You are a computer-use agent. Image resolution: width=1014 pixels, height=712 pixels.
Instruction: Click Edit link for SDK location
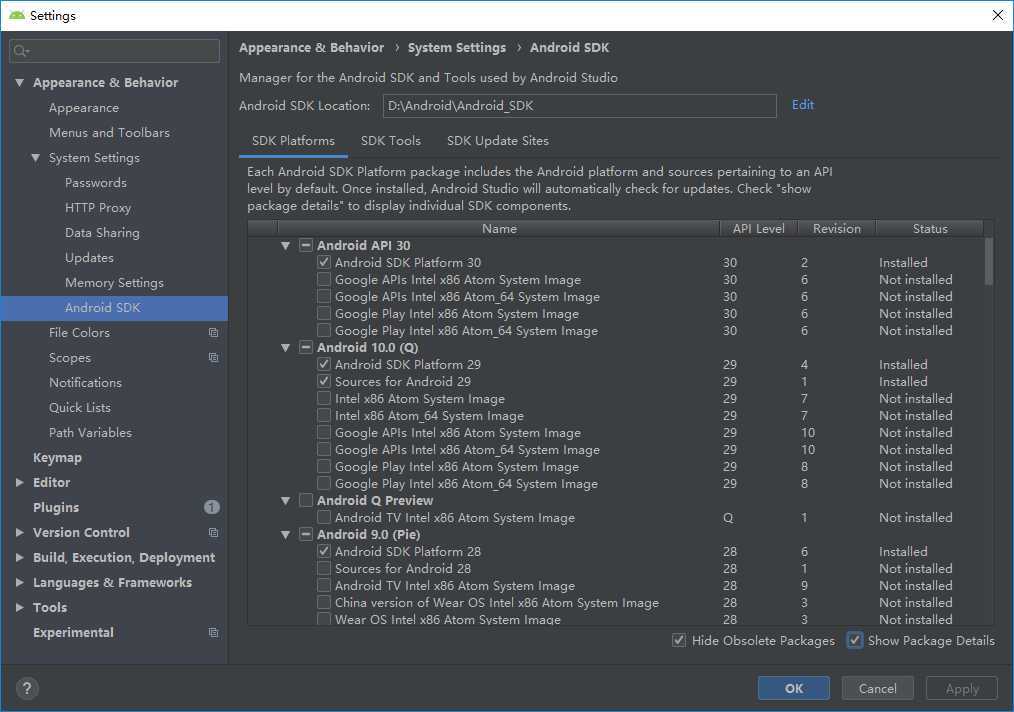click(803, 105)
